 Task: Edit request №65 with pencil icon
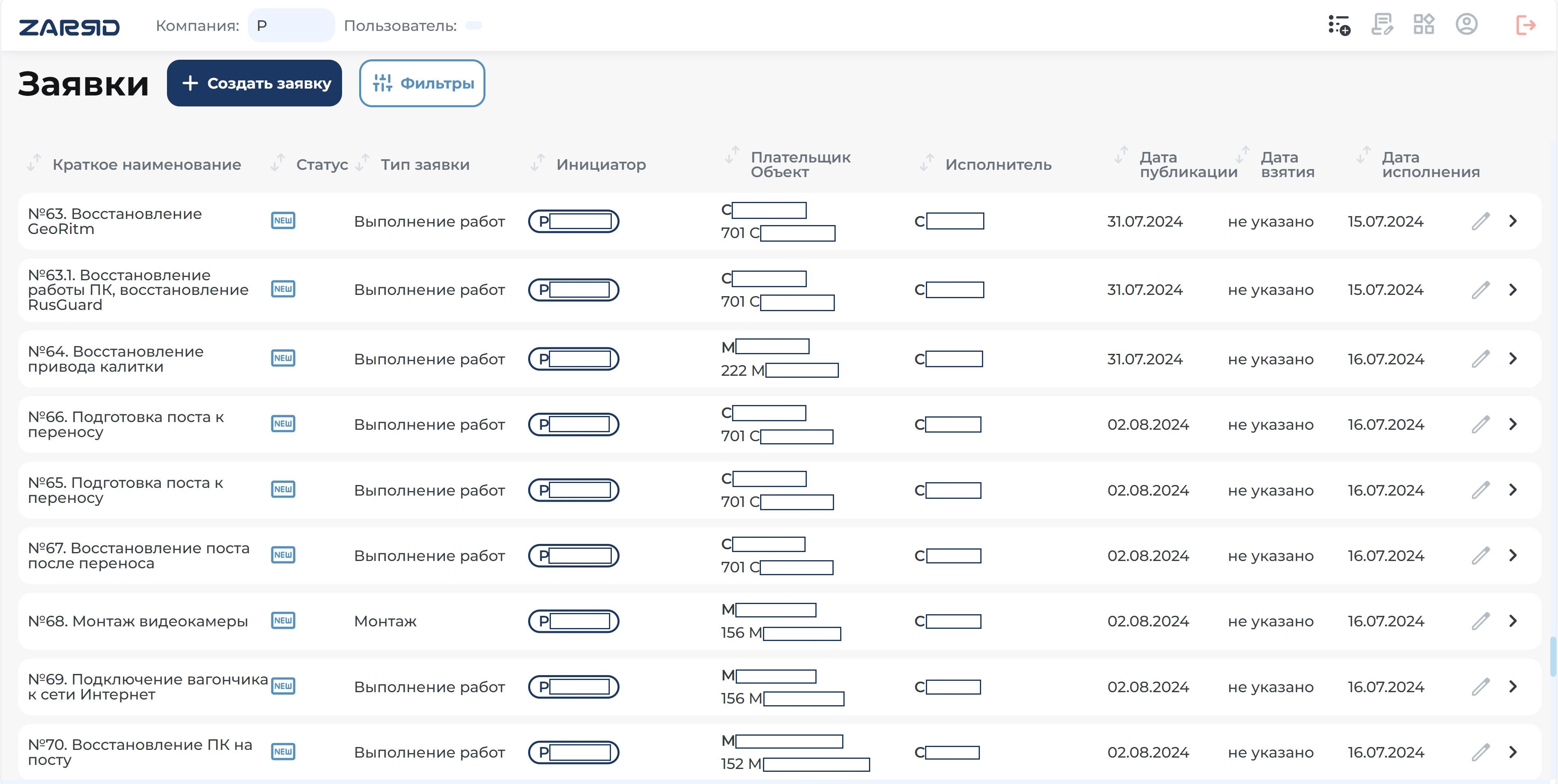pos(1480,490)
